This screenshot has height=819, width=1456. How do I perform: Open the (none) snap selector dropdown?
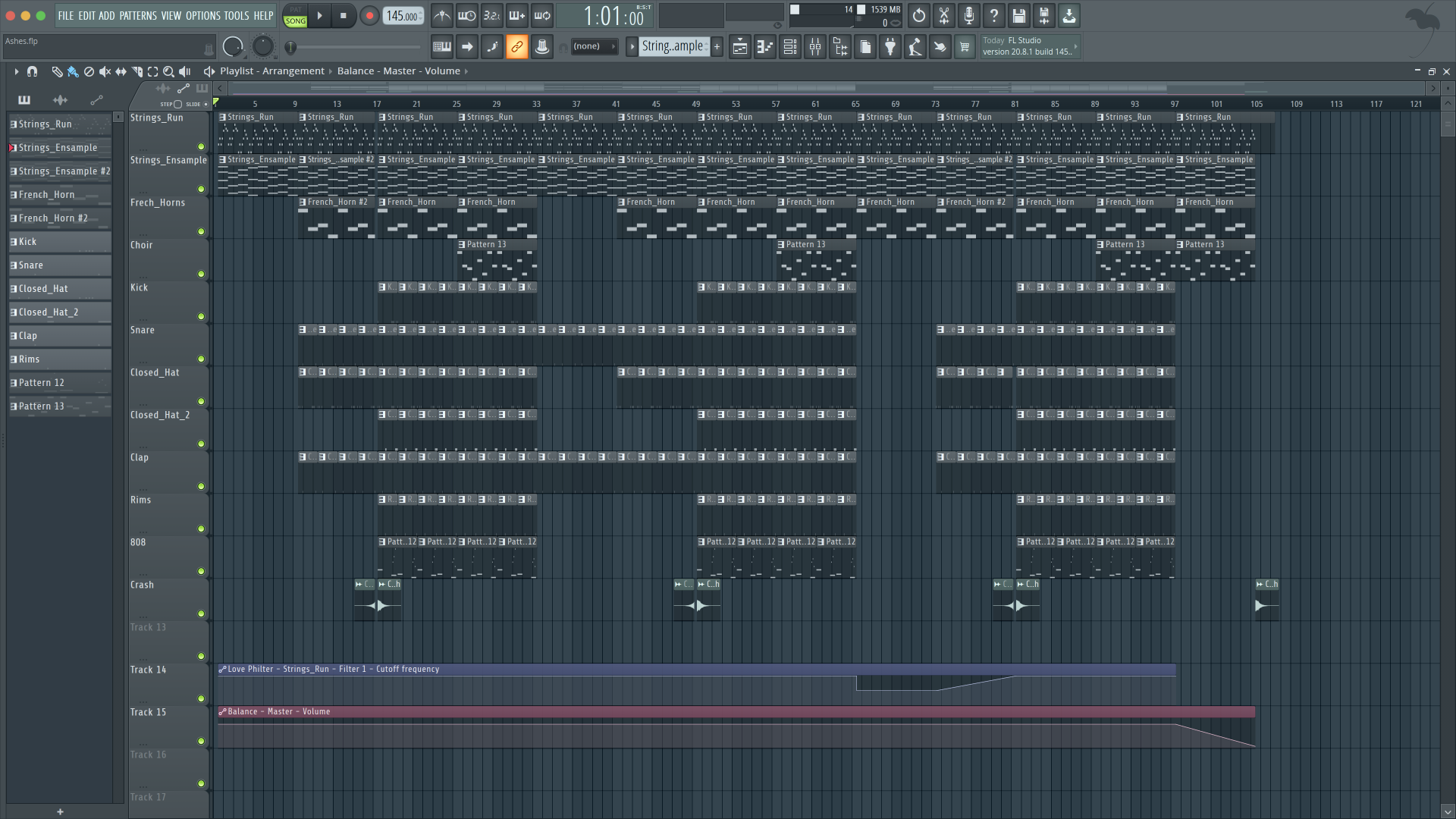point(594,46)
